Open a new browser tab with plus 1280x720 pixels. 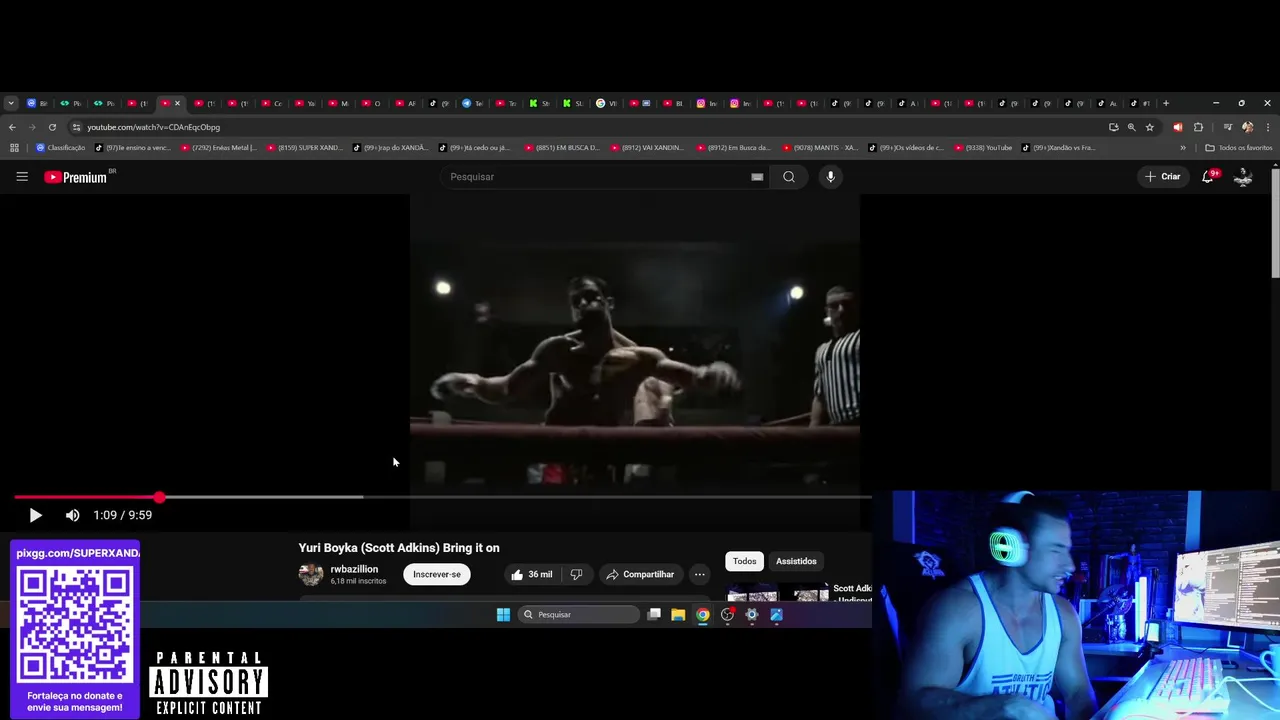[1166, 103]
